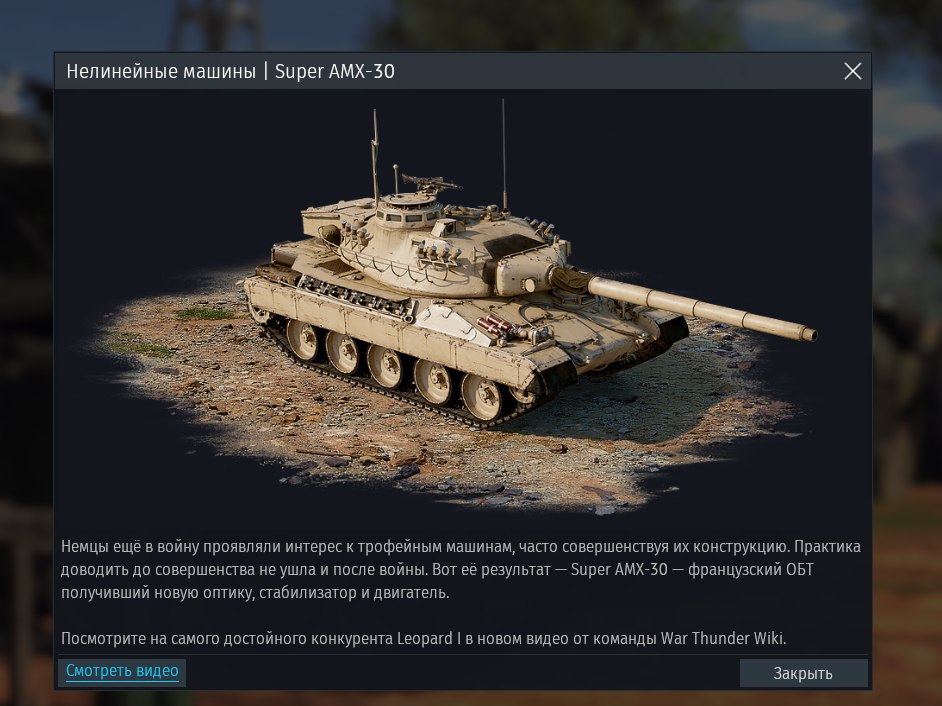Click the sentence starting with Посмотрите на самого
942x706 pixels.
pos(424,638)
